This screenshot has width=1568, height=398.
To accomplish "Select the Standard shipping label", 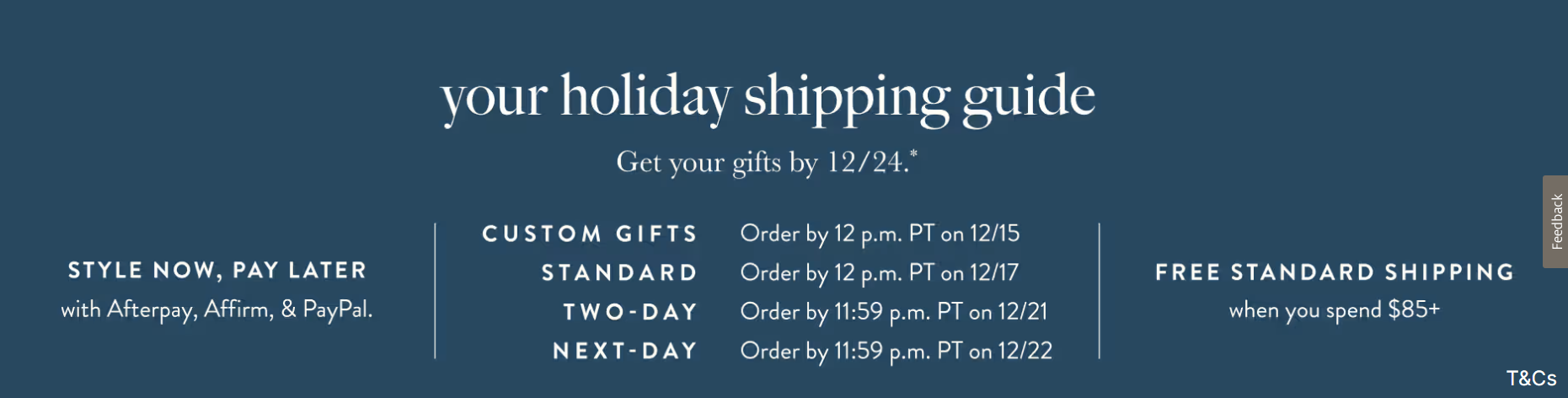I will pyautogui.click(x=619, y=272).
